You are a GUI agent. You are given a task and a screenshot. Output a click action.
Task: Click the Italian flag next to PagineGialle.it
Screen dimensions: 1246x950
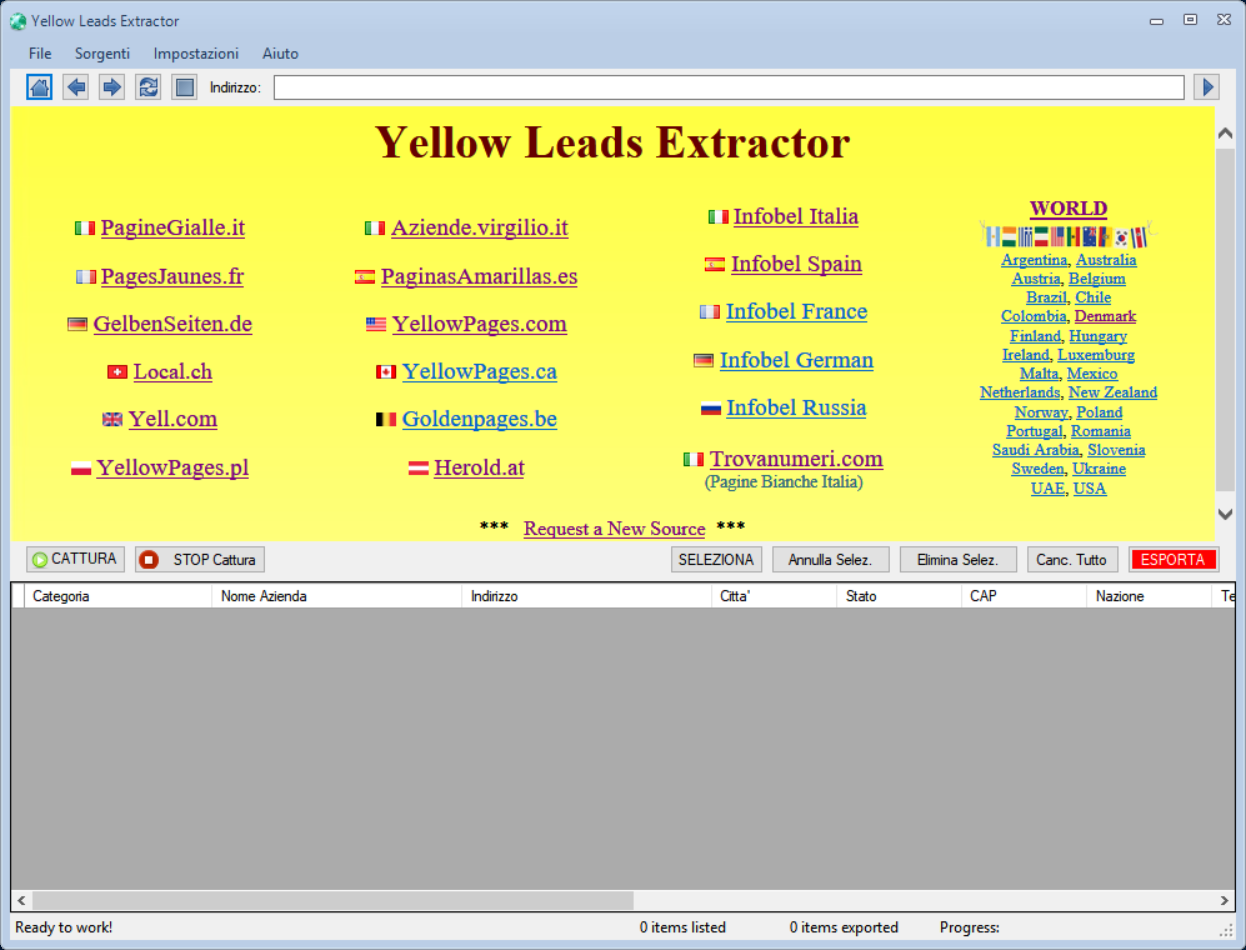pyautogui.click(x=85, y=228)
